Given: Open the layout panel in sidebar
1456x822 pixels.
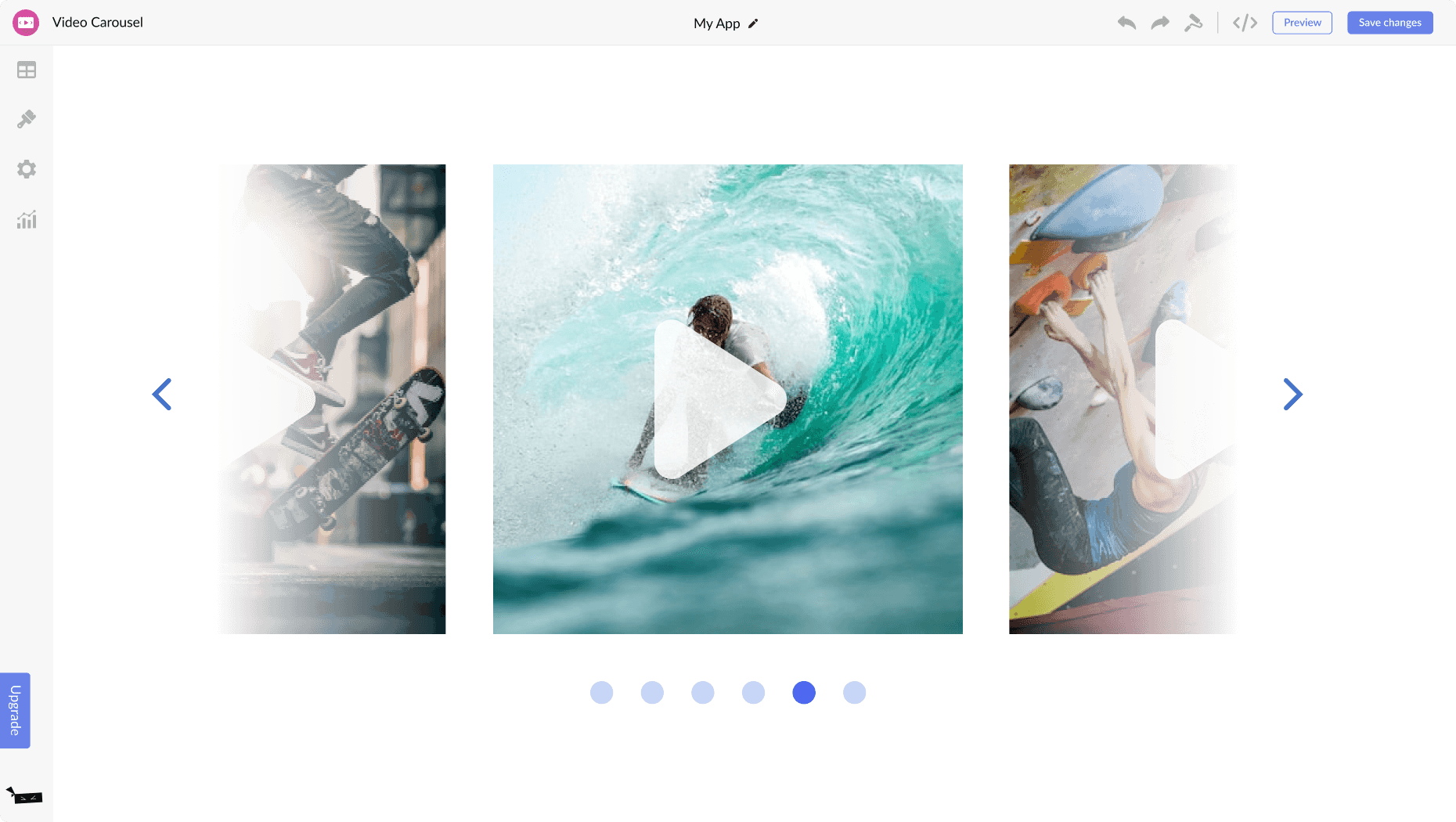Looking at the screenshot, I should [x=27, y=70].
